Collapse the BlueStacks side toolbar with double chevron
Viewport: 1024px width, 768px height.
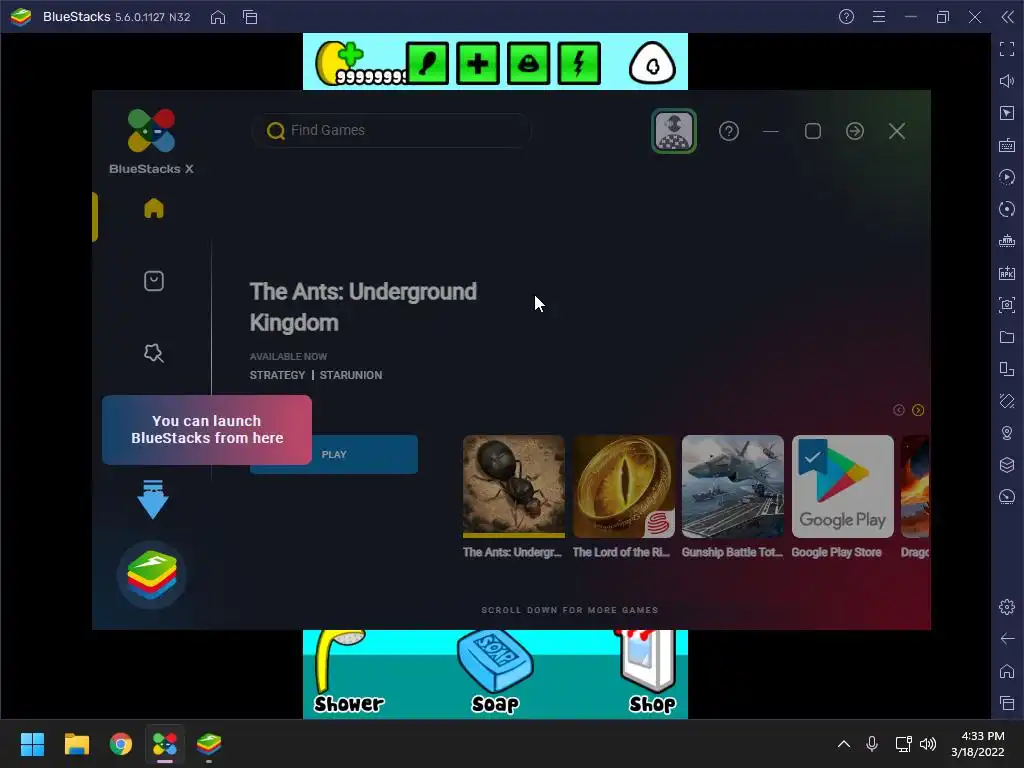pos(1008,17)
